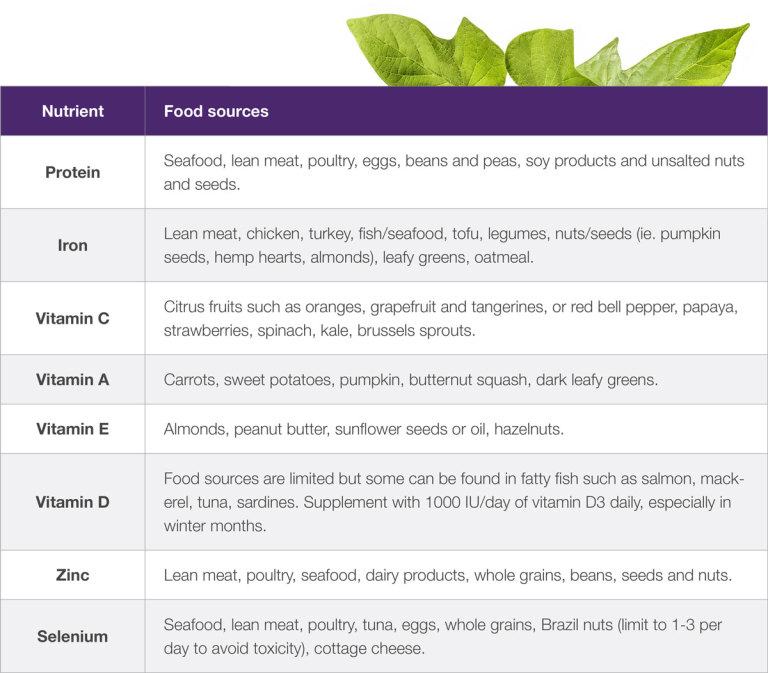
Task: Select the Vitamin E row label
Action: [72, 429]
